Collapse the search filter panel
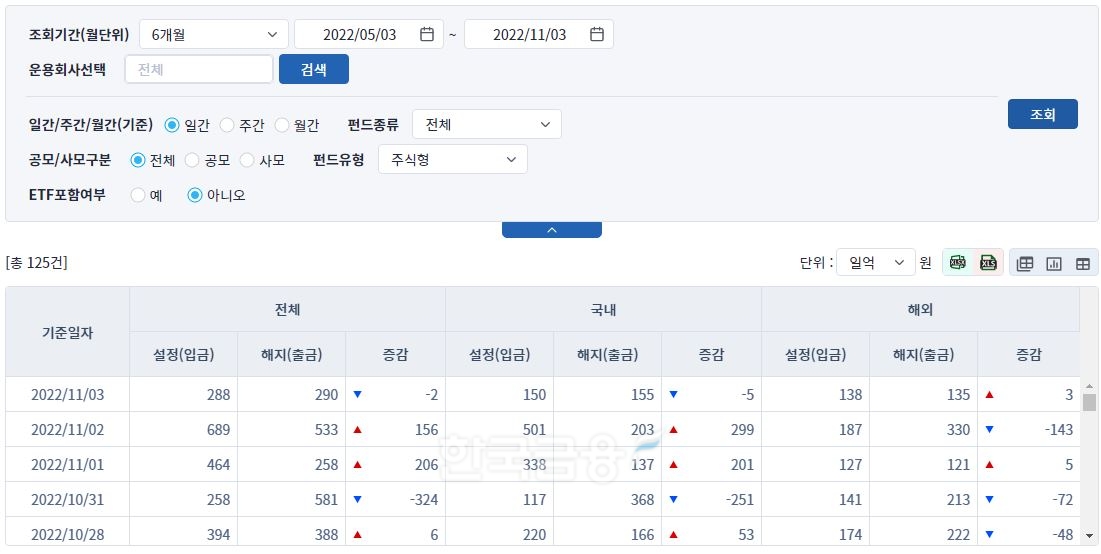 pyautogui.click(x=551, y=230)
